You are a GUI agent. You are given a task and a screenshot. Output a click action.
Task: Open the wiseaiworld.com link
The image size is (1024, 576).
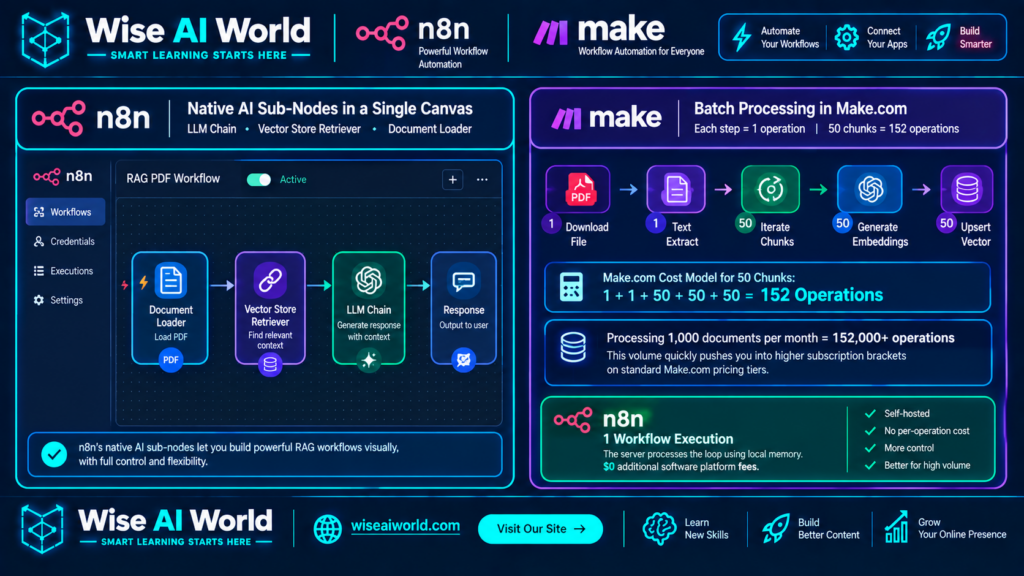pos(405,526)
